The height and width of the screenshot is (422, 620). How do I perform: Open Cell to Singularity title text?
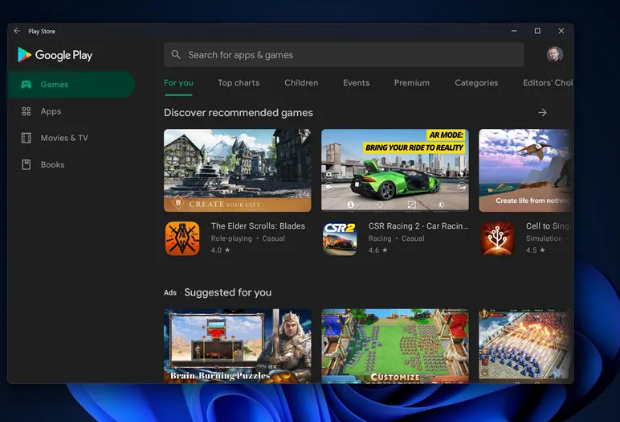click(x=549, y=226)
